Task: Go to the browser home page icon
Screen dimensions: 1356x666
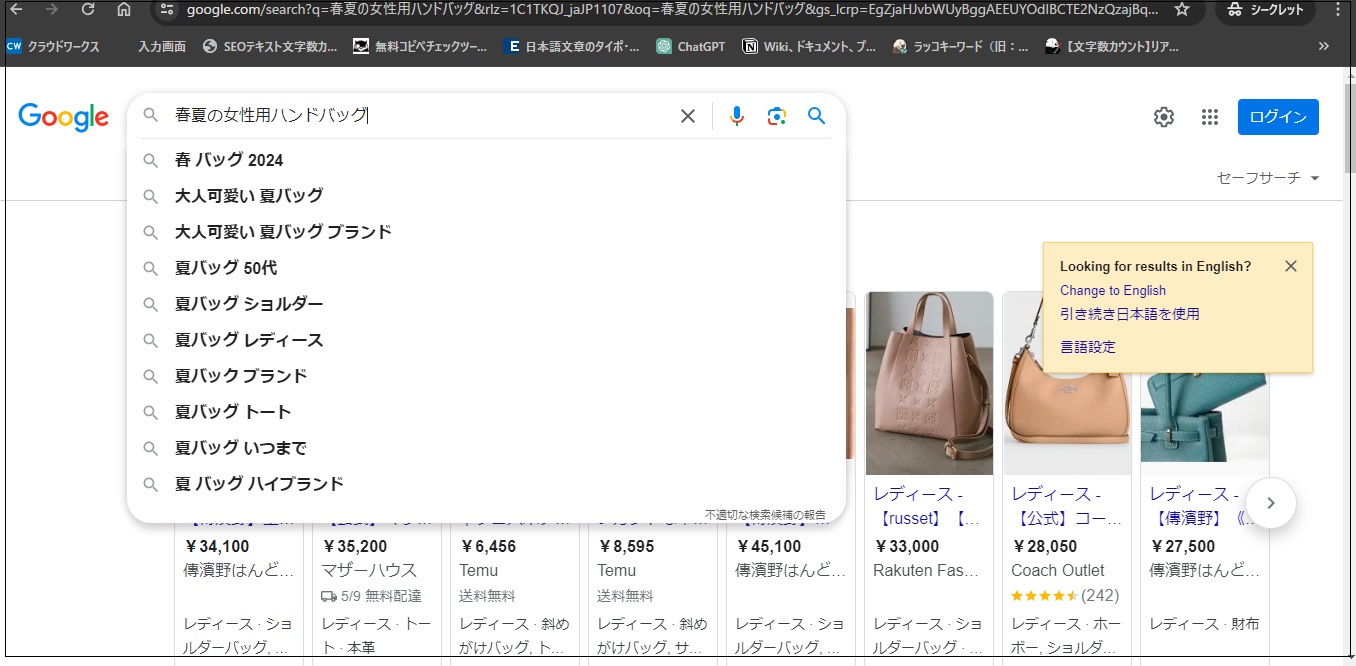Action: click(x=124, y=9)
